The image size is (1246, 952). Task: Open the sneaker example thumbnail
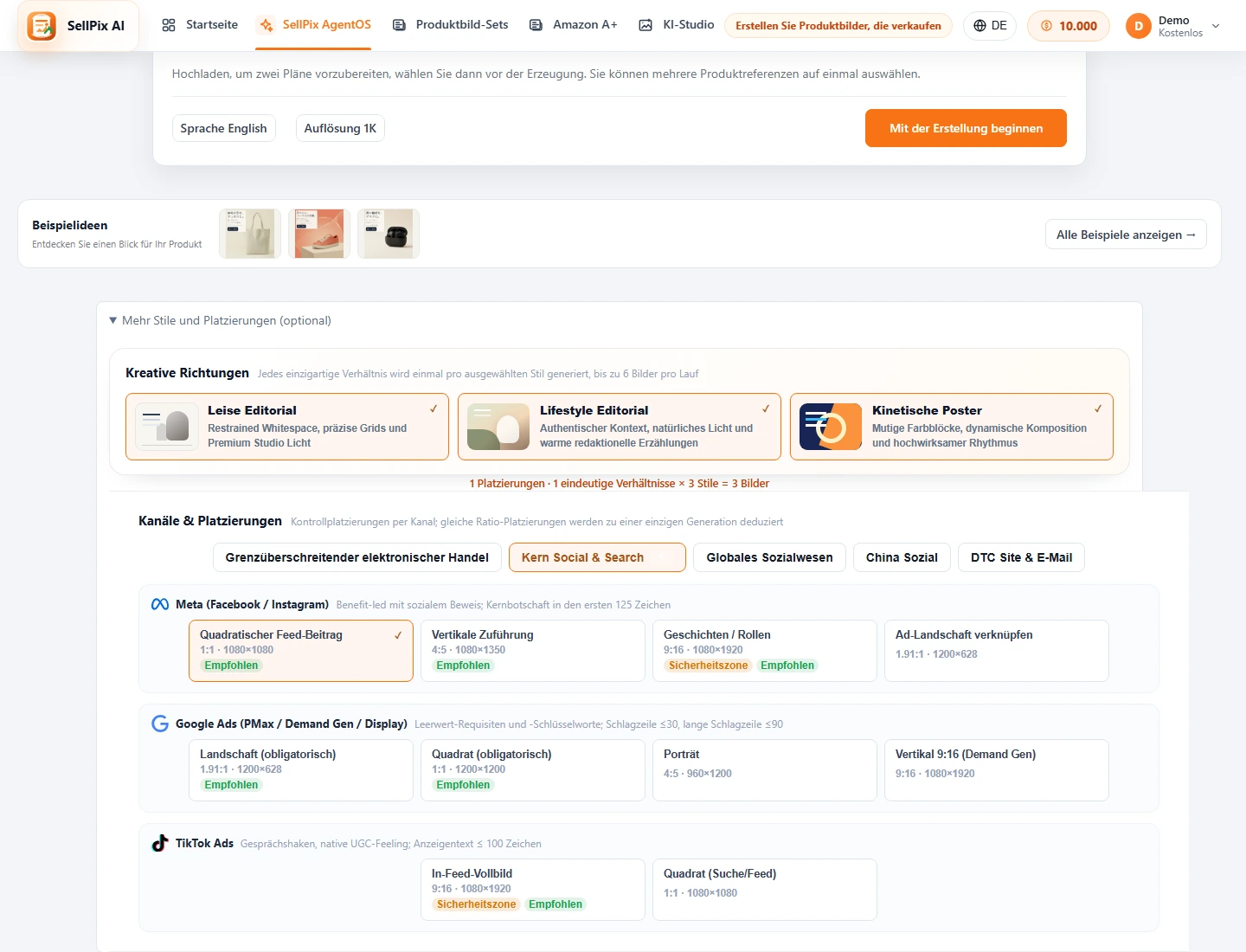coord(319,234)
